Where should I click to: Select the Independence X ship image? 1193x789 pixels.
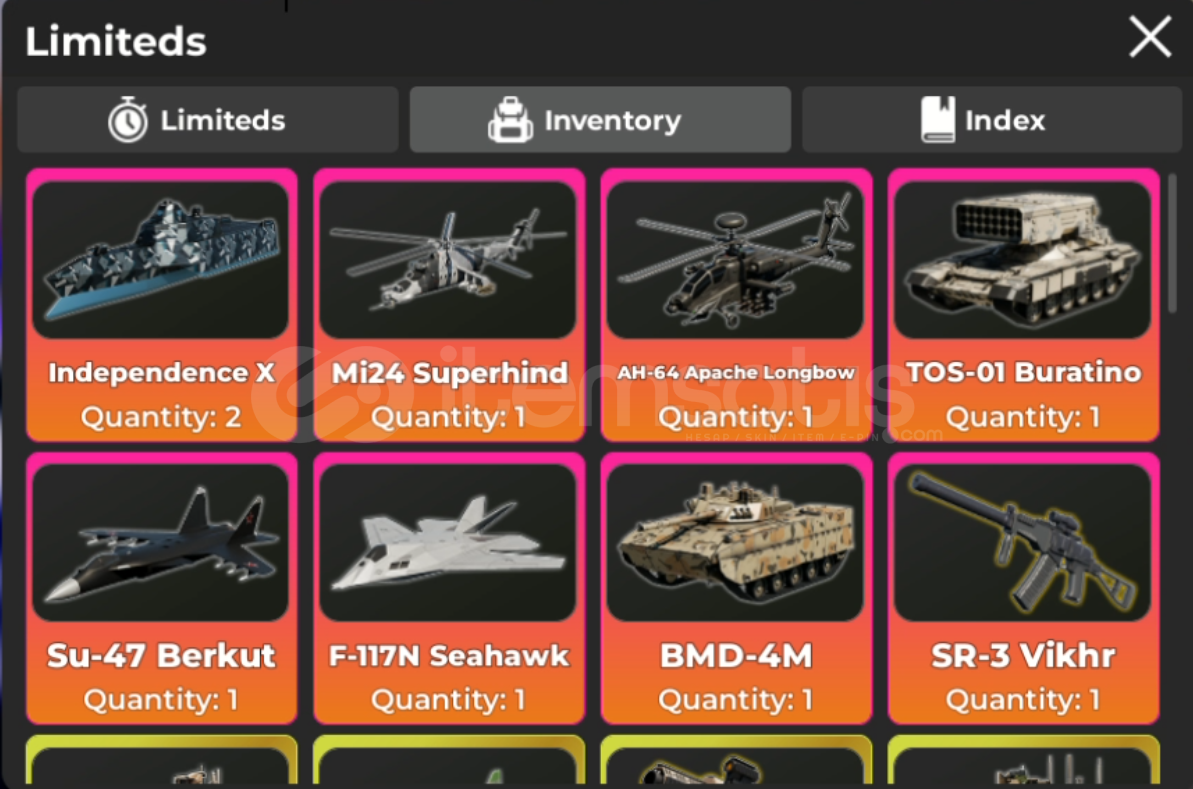(161, 259)
